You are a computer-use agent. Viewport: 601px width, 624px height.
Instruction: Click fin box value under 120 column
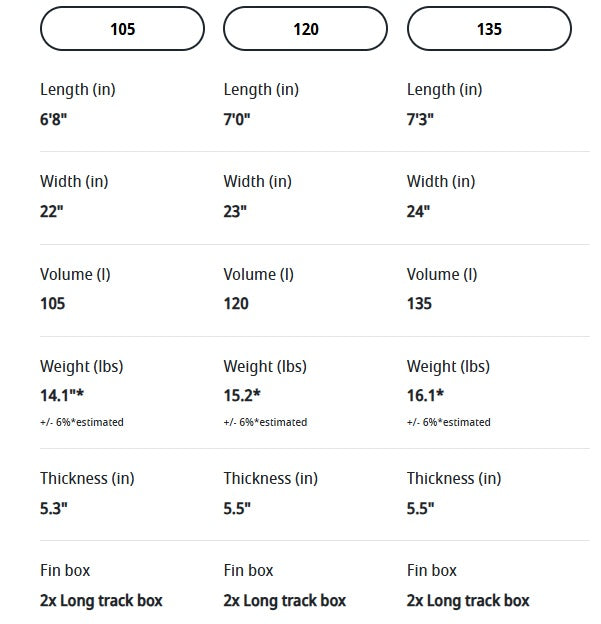tap(284, 600)
